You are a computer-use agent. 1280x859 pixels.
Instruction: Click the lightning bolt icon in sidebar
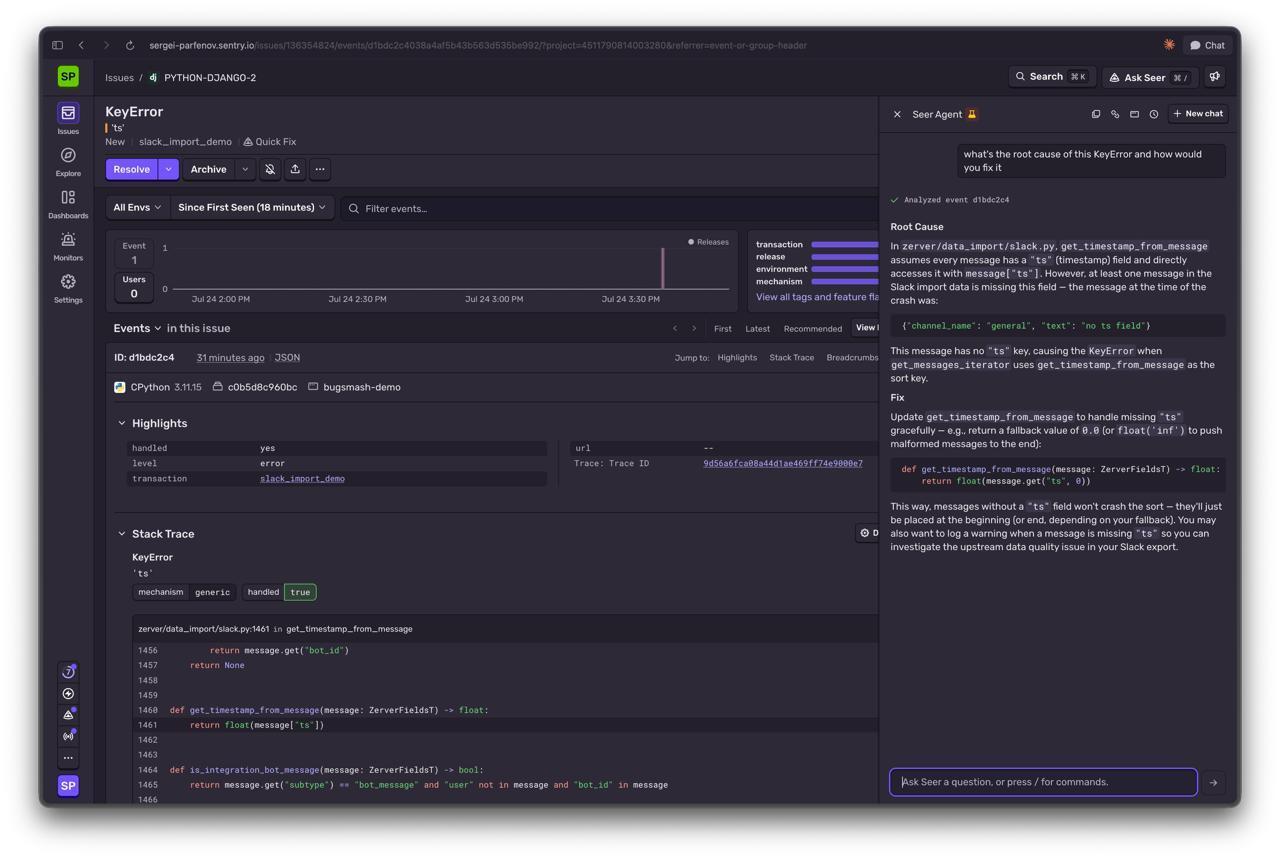pos(68,694)
